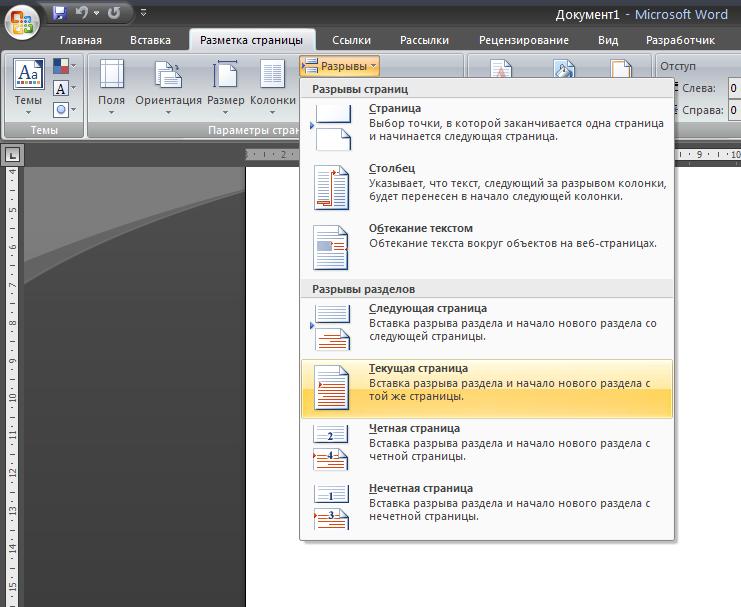Open Ориентация (Orientation) options
Image resolution: width=741 pixels, height=607 pixels.
tap(168, 87)
